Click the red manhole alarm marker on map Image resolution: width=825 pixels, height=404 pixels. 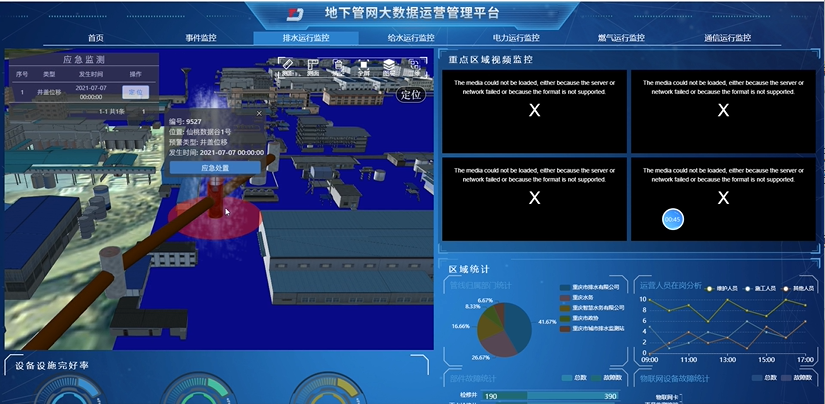(215, 200)
